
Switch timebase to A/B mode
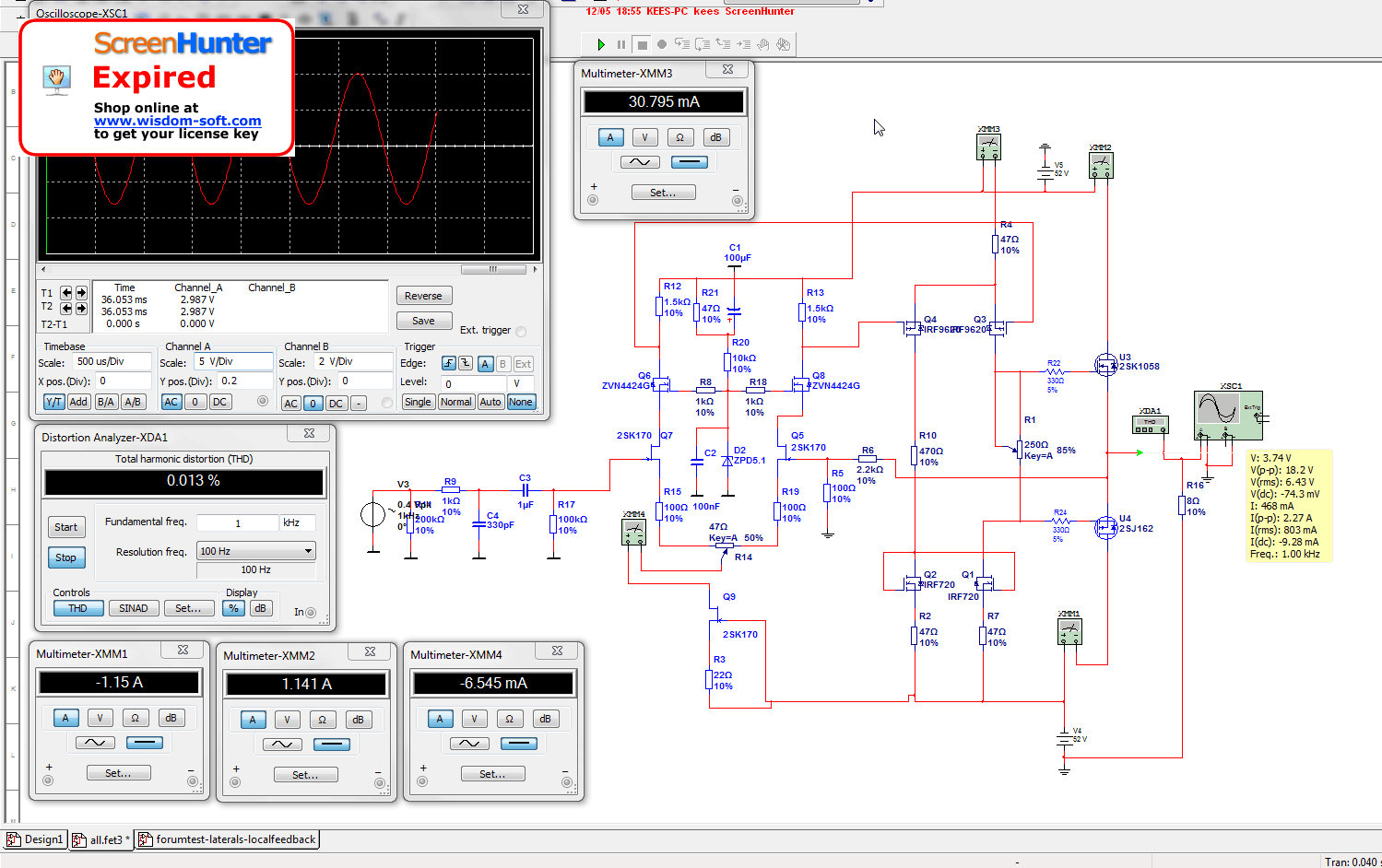tap(133, 402)
